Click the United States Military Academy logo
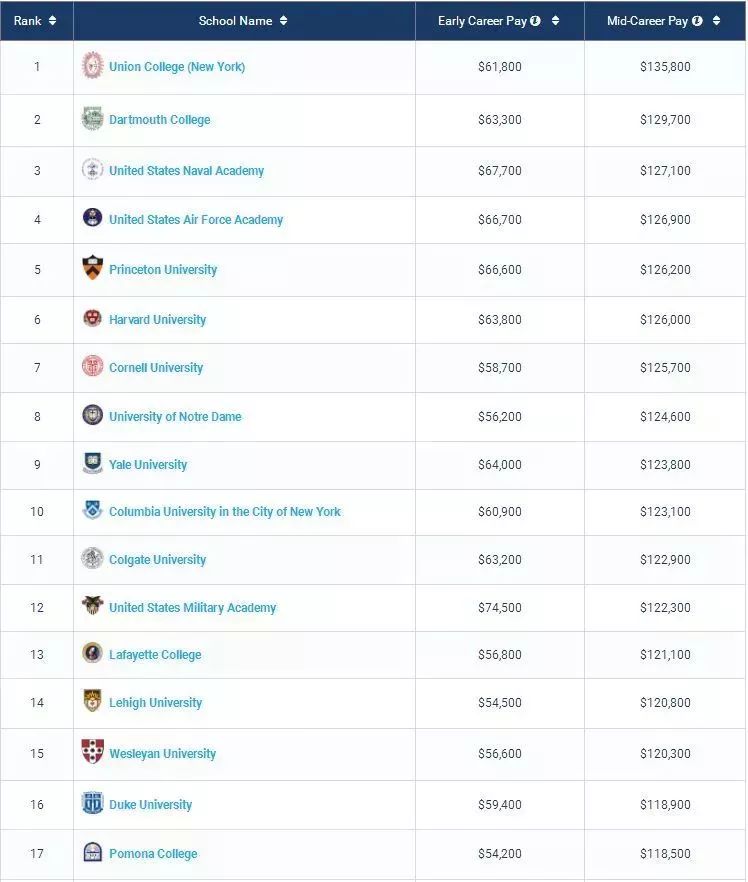Image resolution: width=748 pixels, height=882 pixels. point(92,606)
